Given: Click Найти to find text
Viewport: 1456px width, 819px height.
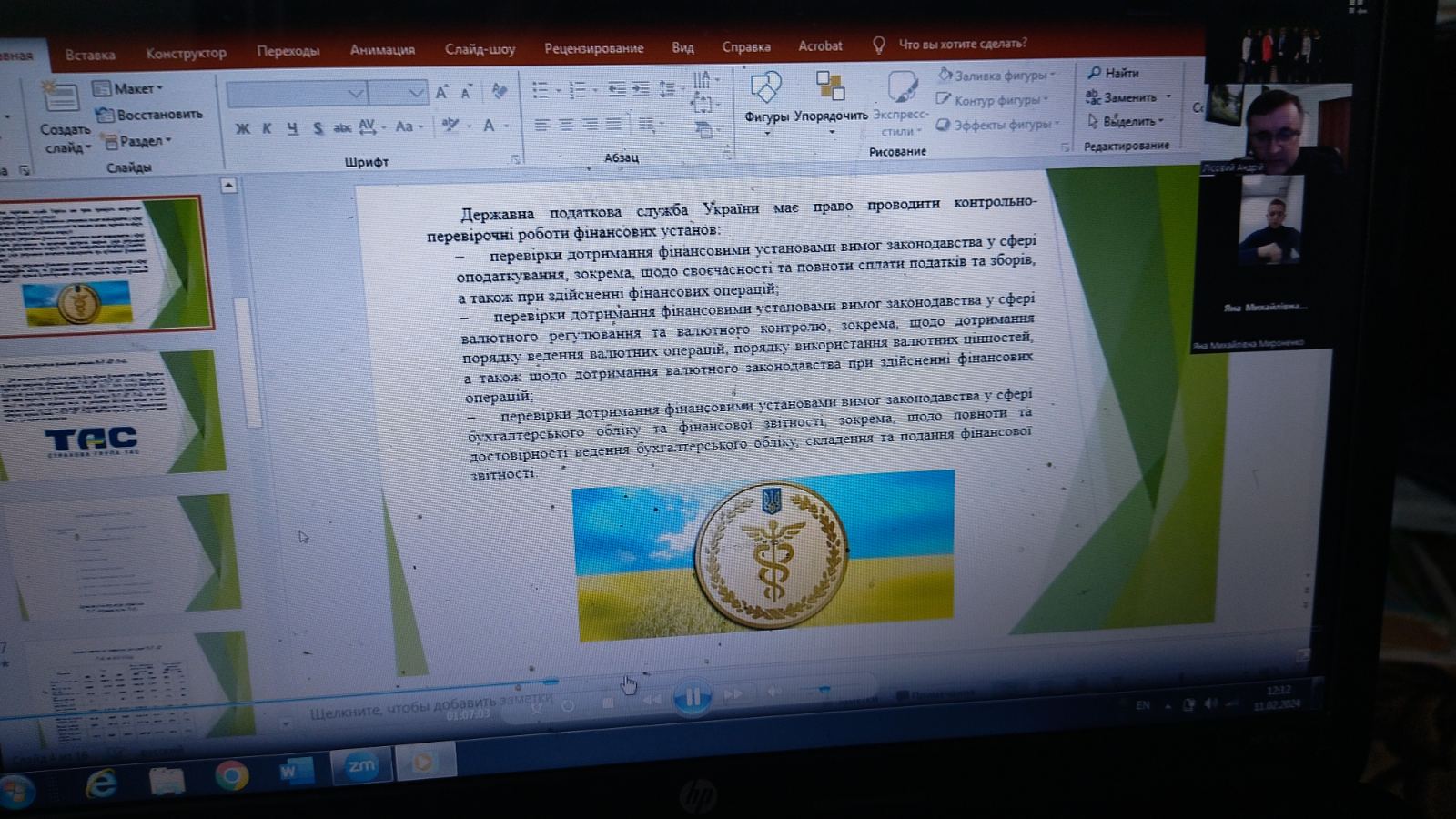Looking at the screenshot, I should tap(1113, 73).
